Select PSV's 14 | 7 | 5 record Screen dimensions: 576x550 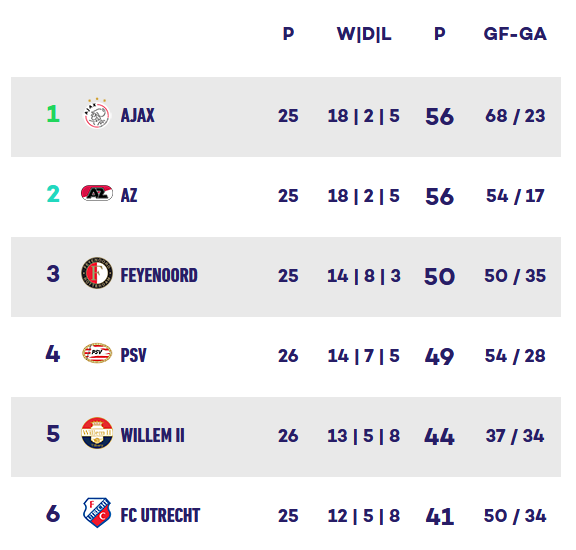click(364, 356)
